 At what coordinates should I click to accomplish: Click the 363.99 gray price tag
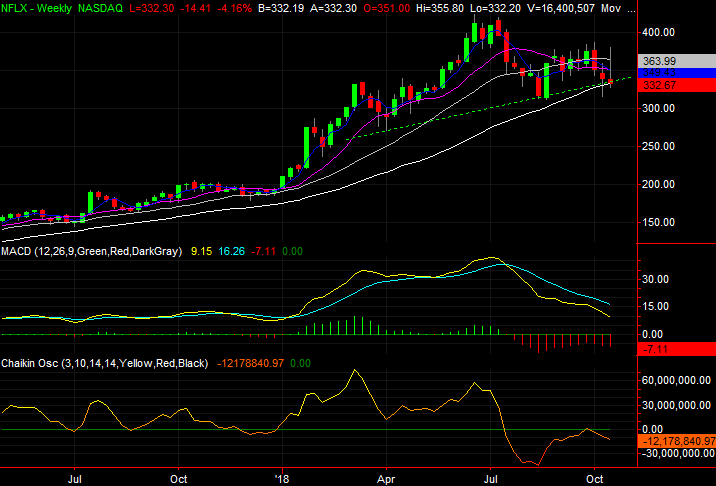coord(677,61)
